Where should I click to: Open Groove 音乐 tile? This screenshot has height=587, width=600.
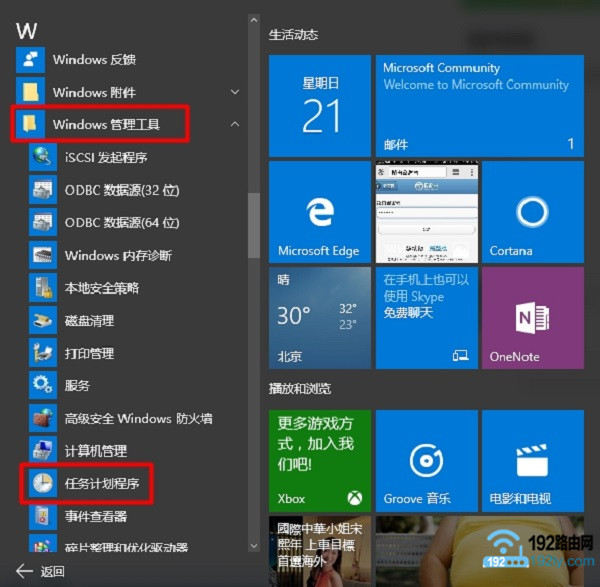427,461
